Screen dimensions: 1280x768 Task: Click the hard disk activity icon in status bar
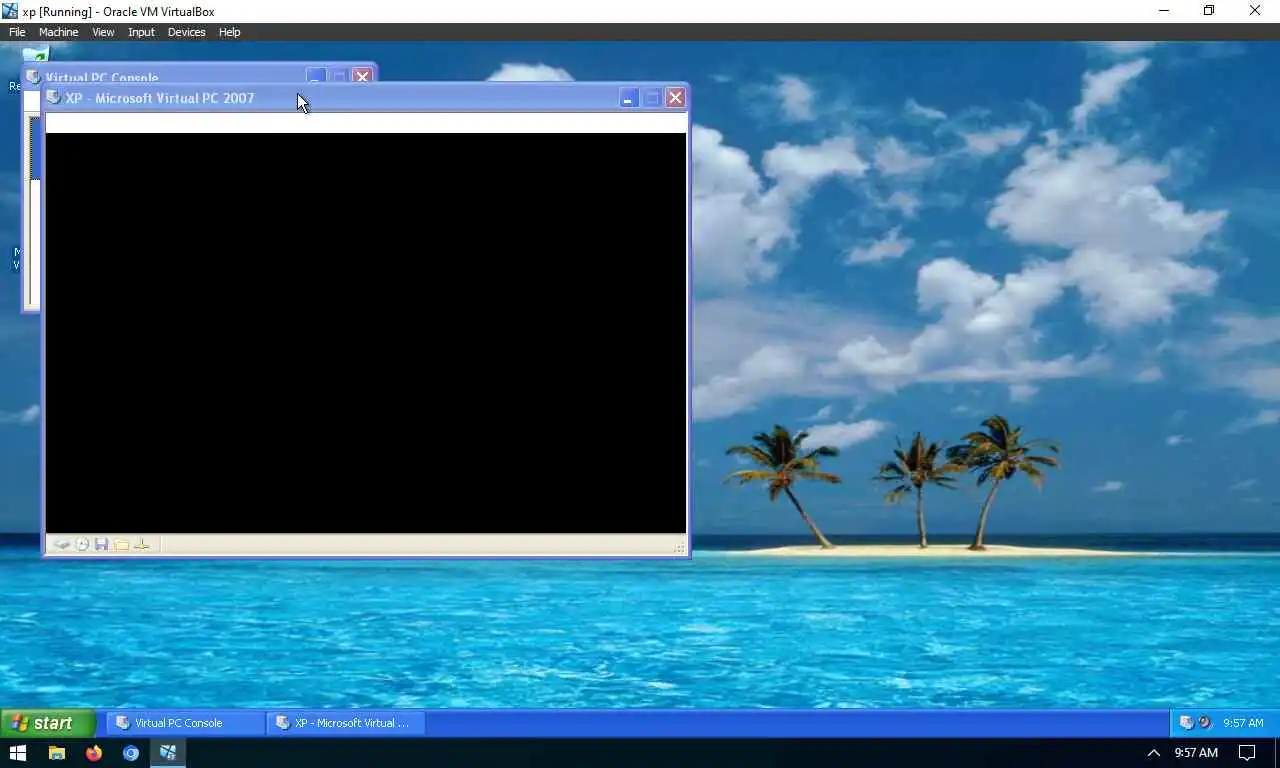[x=62, y=545]
